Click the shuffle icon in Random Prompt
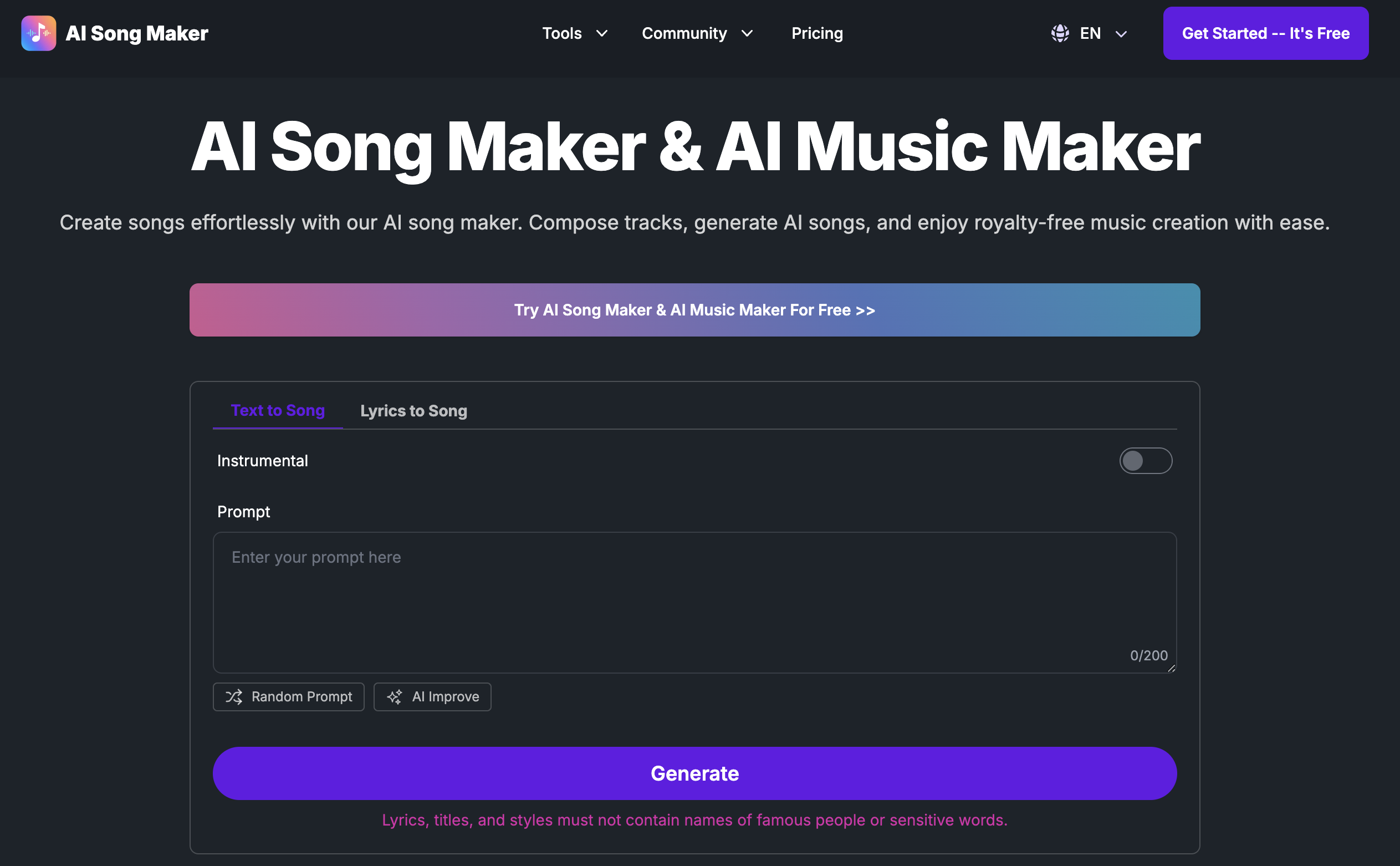 (x=234, y=696)
